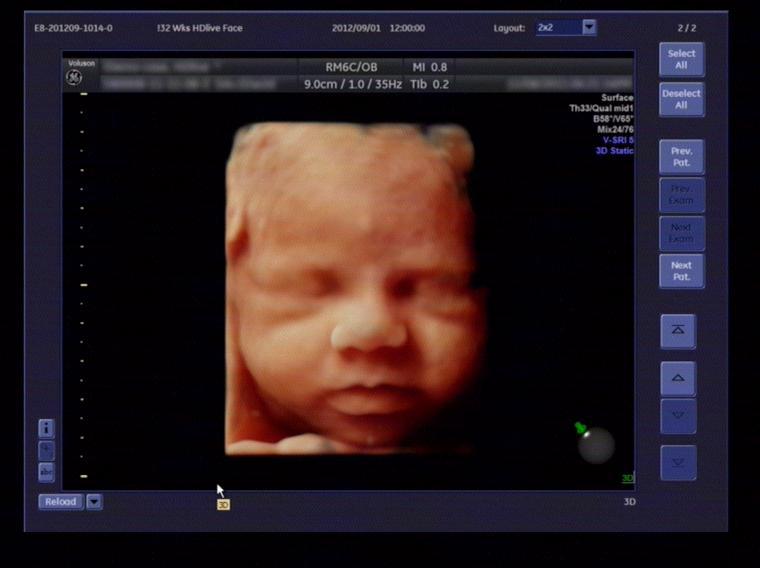Viewport: 760px width, 568px height.
Task: Go to previous patient with Prev. Pat.
Action: 681,157
